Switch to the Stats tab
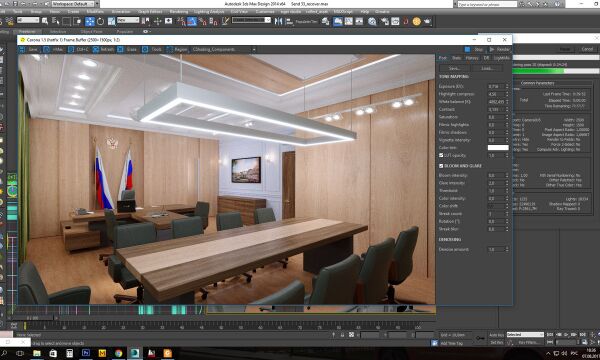 (457, 58)
